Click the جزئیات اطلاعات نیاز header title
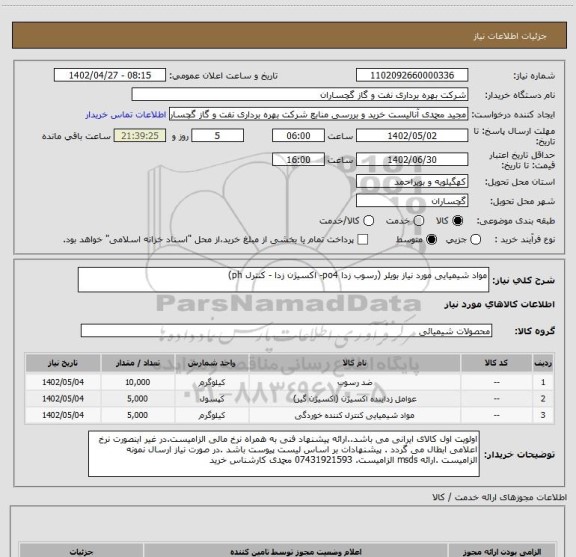 click(510, 36)
